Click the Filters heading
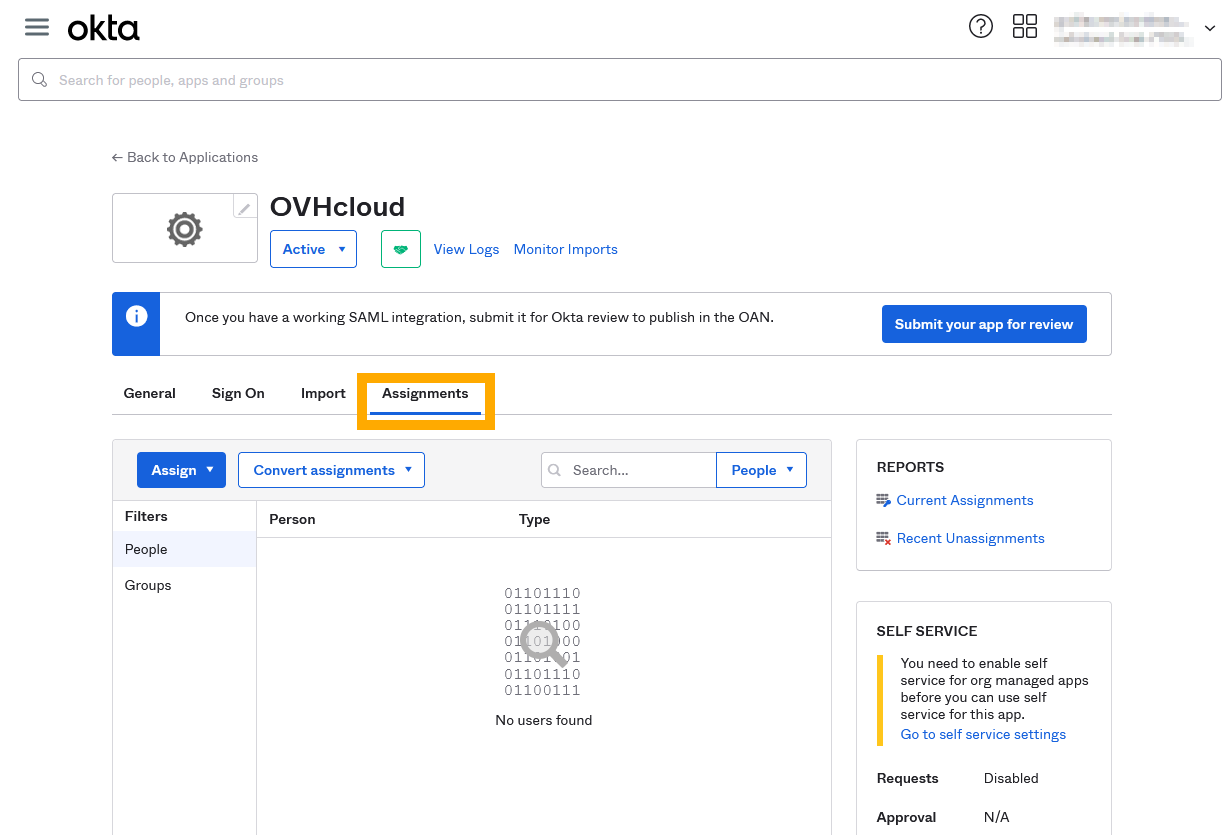Image resolution: width=1227 pixels, height=835 pixels. (146, 517)
